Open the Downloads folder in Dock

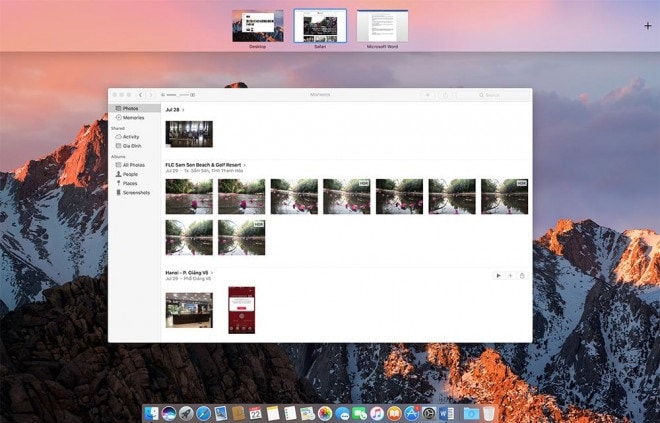coord(471,414)
